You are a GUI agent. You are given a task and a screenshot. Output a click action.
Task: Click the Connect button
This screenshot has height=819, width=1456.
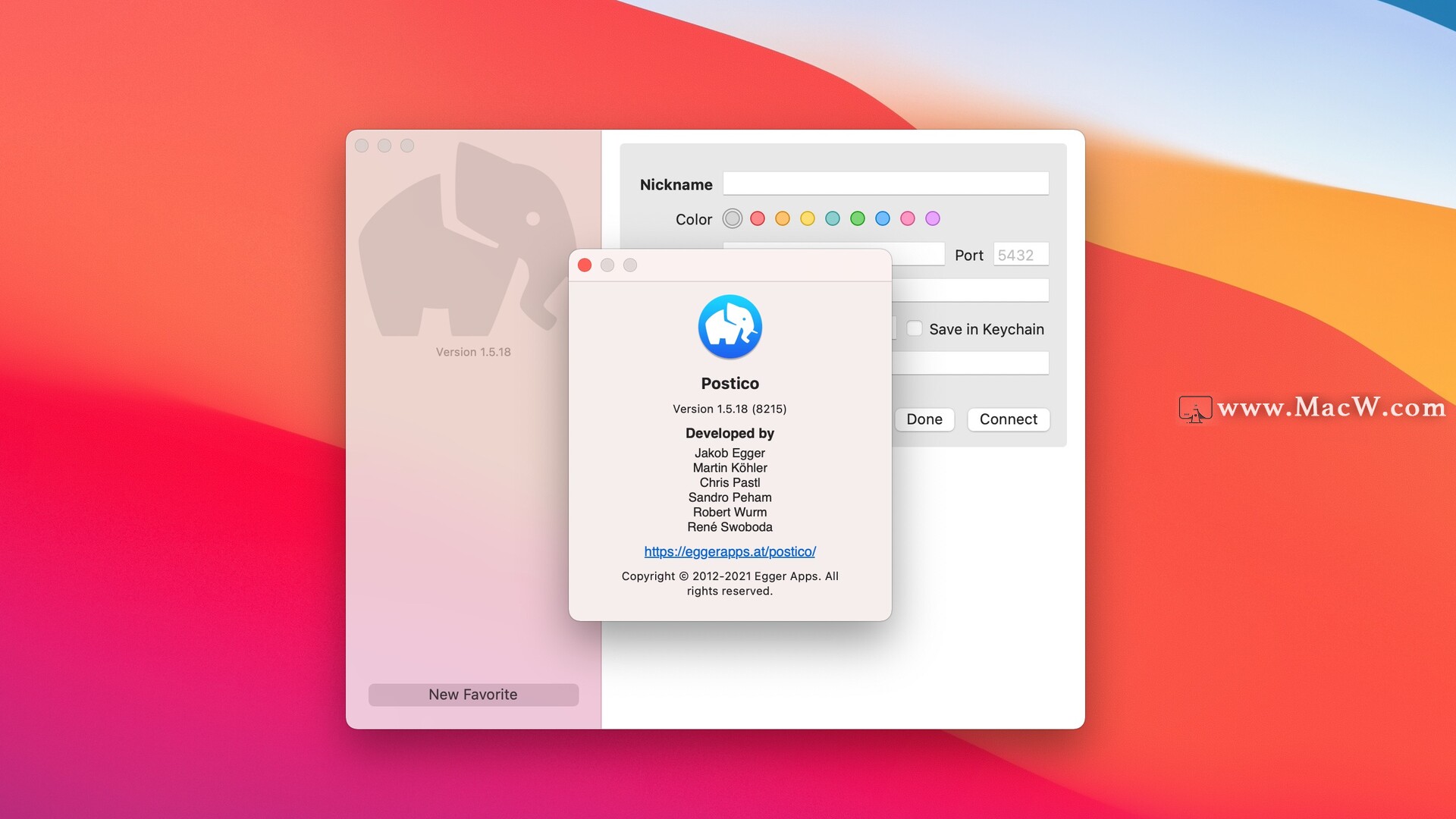[1009, 419]
